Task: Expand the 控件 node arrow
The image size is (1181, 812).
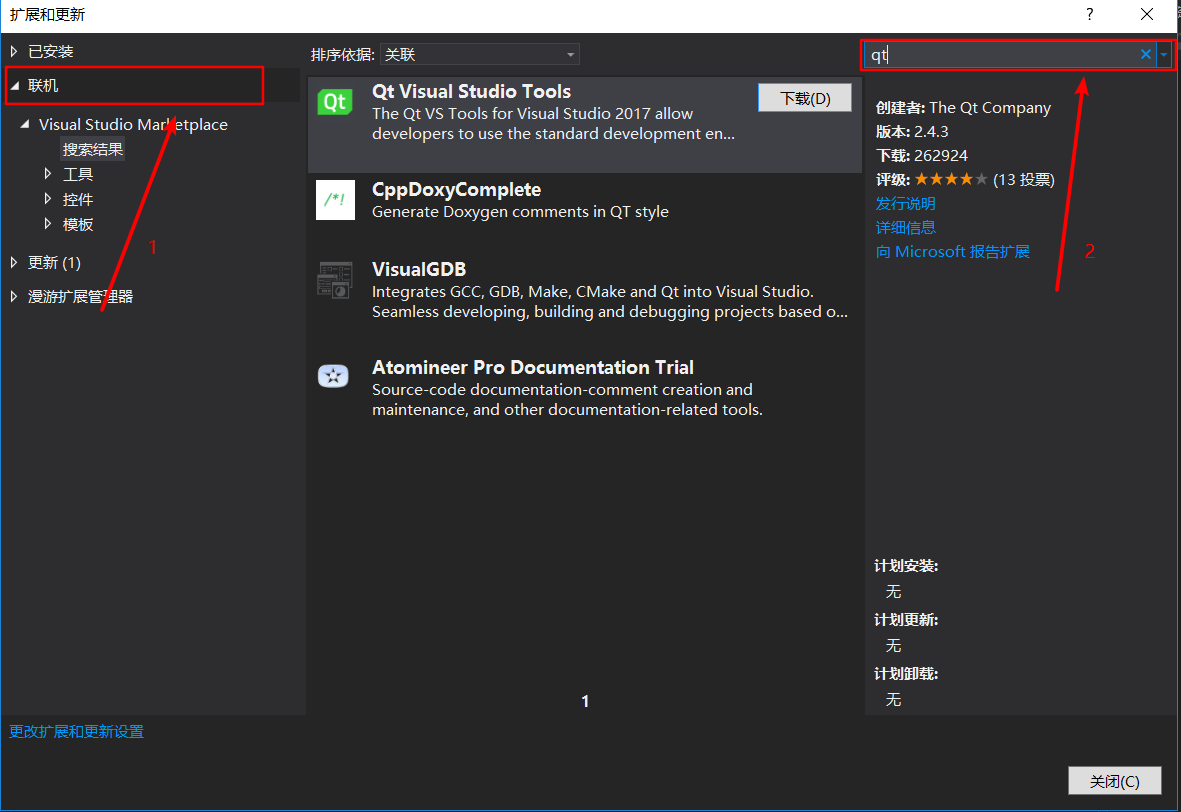Action: (x=47, y=199)
